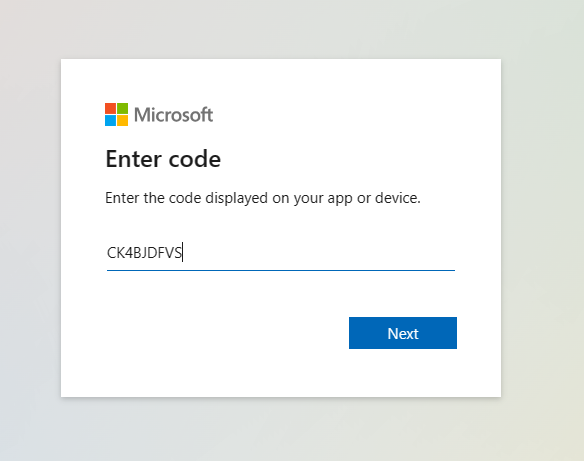Viewport: 584px width, 461px height.
Task: Place cursor inside the CK4BJDFVS code text
Action: [x=144, y=253]
